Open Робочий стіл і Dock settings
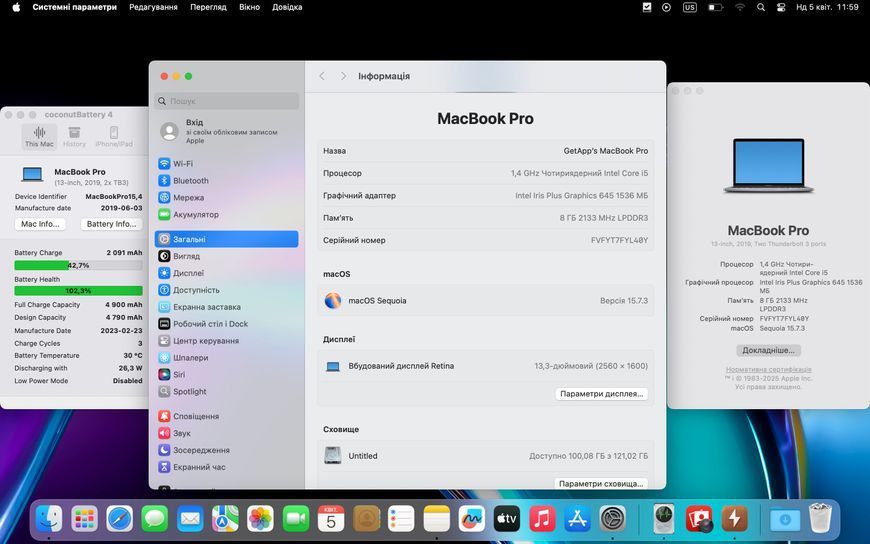This screenshot has width=870, height=544. 226,324
